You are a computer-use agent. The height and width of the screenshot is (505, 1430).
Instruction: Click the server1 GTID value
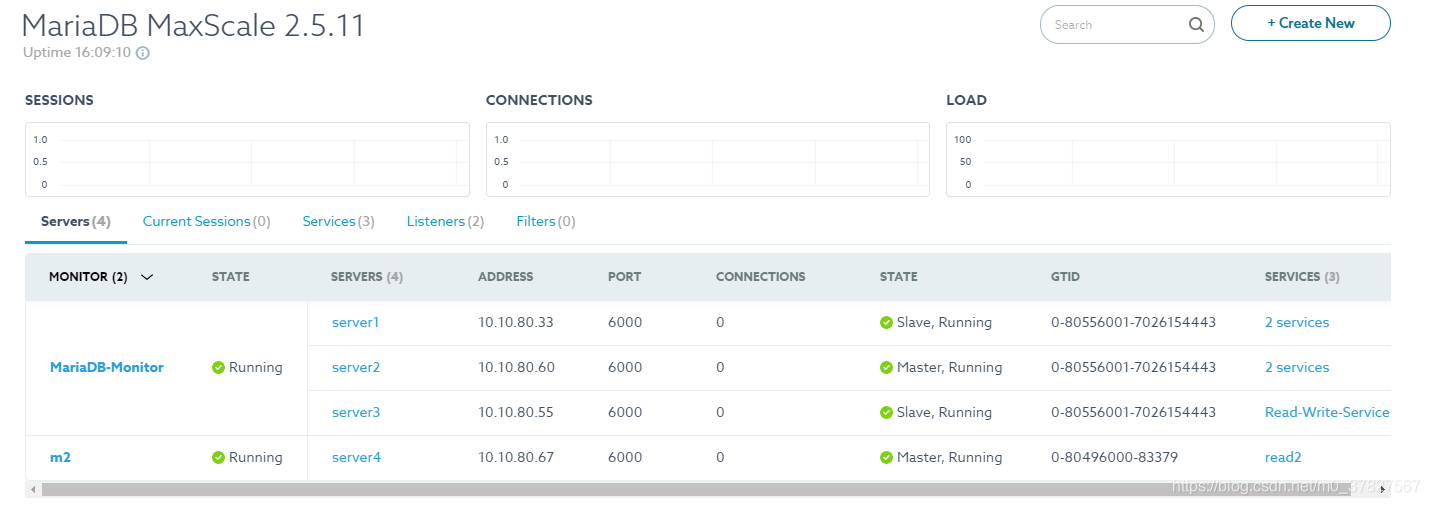coord(1133,322)
